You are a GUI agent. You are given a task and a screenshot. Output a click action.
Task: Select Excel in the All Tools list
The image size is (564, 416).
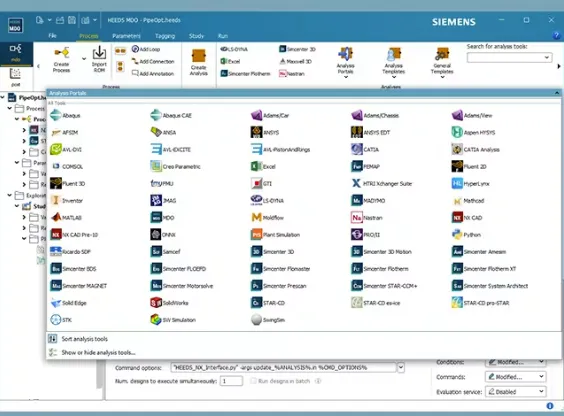tap(263, 166)
